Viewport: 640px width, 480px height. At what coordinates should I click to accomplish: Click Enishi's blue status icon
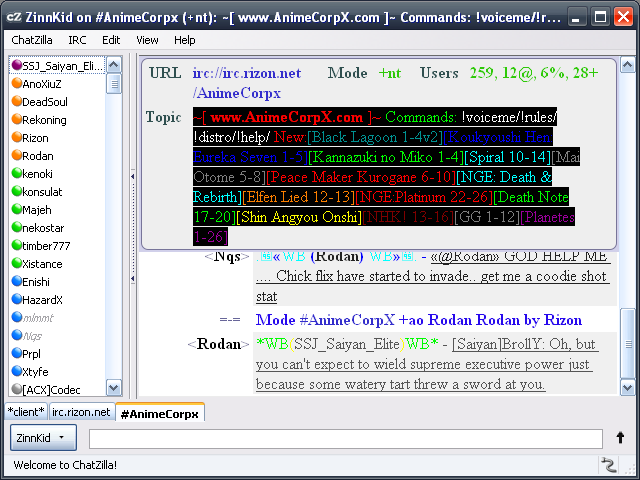point(16,282)
